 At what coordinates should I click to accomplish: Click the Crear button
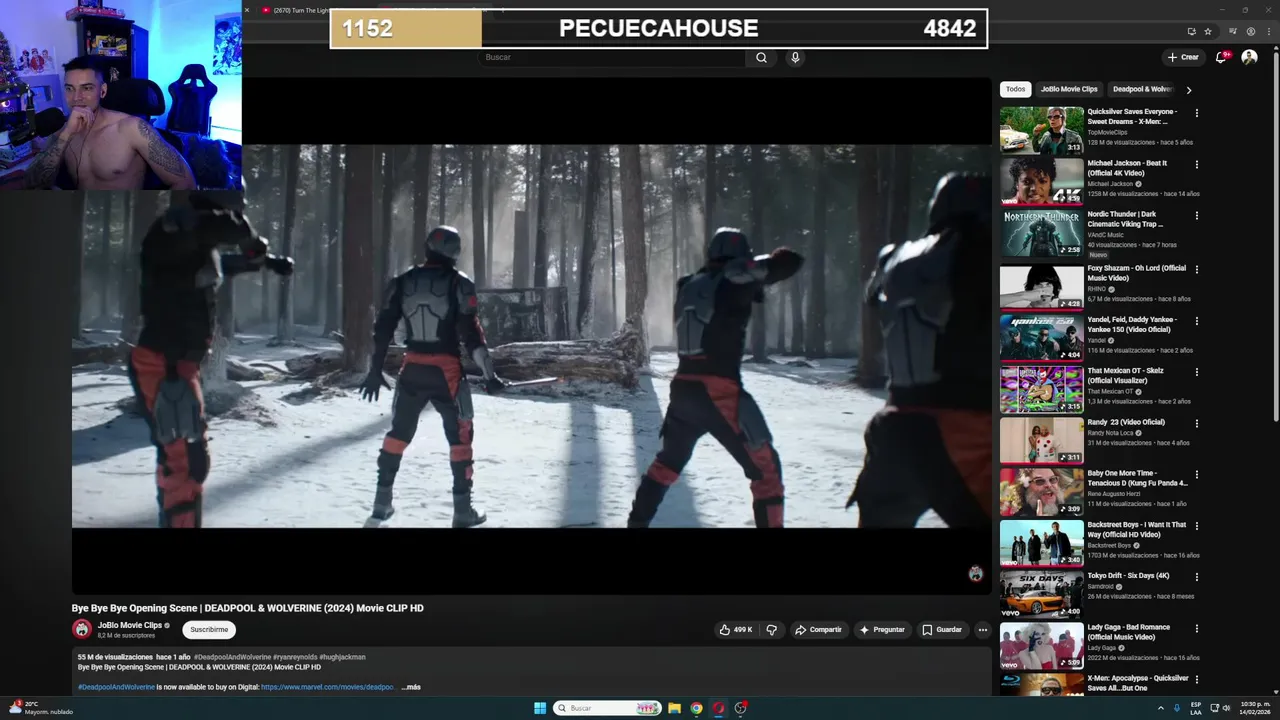point(1183,57)
